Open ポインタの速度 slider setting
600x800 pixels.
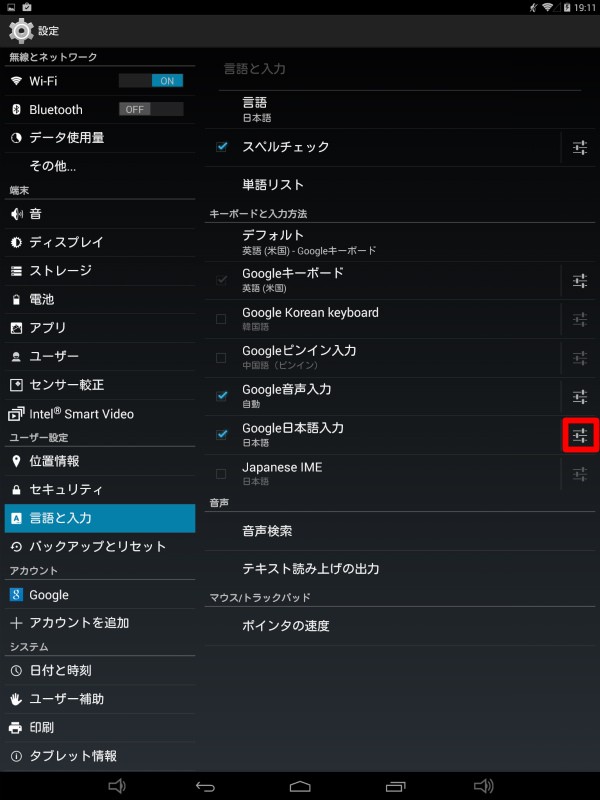tap(400, 626)
